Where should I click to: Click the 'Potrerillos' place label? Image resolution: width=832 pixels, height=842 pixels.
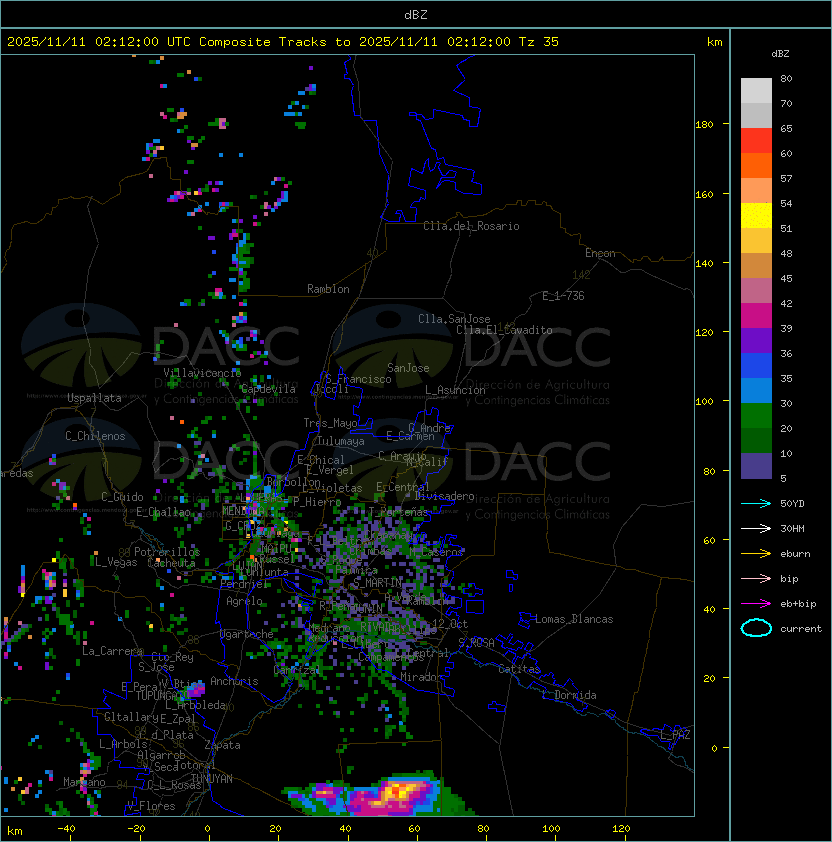[x=167, y=552]
